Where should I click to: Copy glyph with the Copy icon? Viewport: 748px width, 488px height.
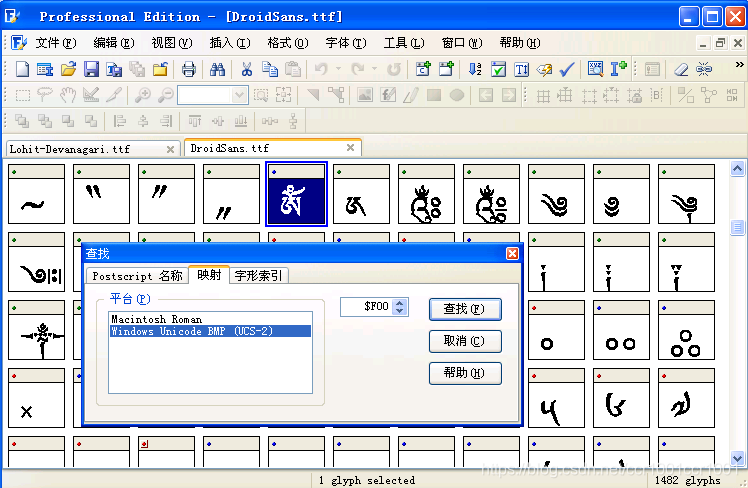pos(270,69)
